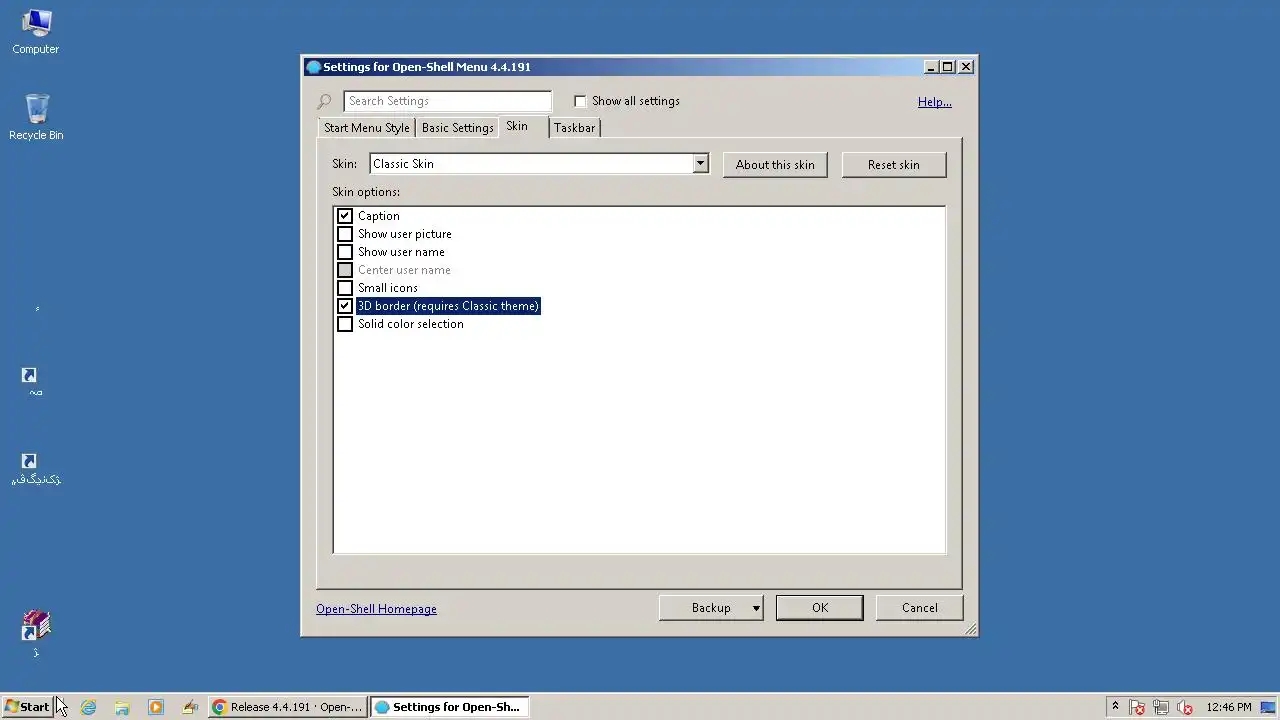Screen dimensions: 1280x720
Task: Click the network tray icon
Action: point(1161,707)
